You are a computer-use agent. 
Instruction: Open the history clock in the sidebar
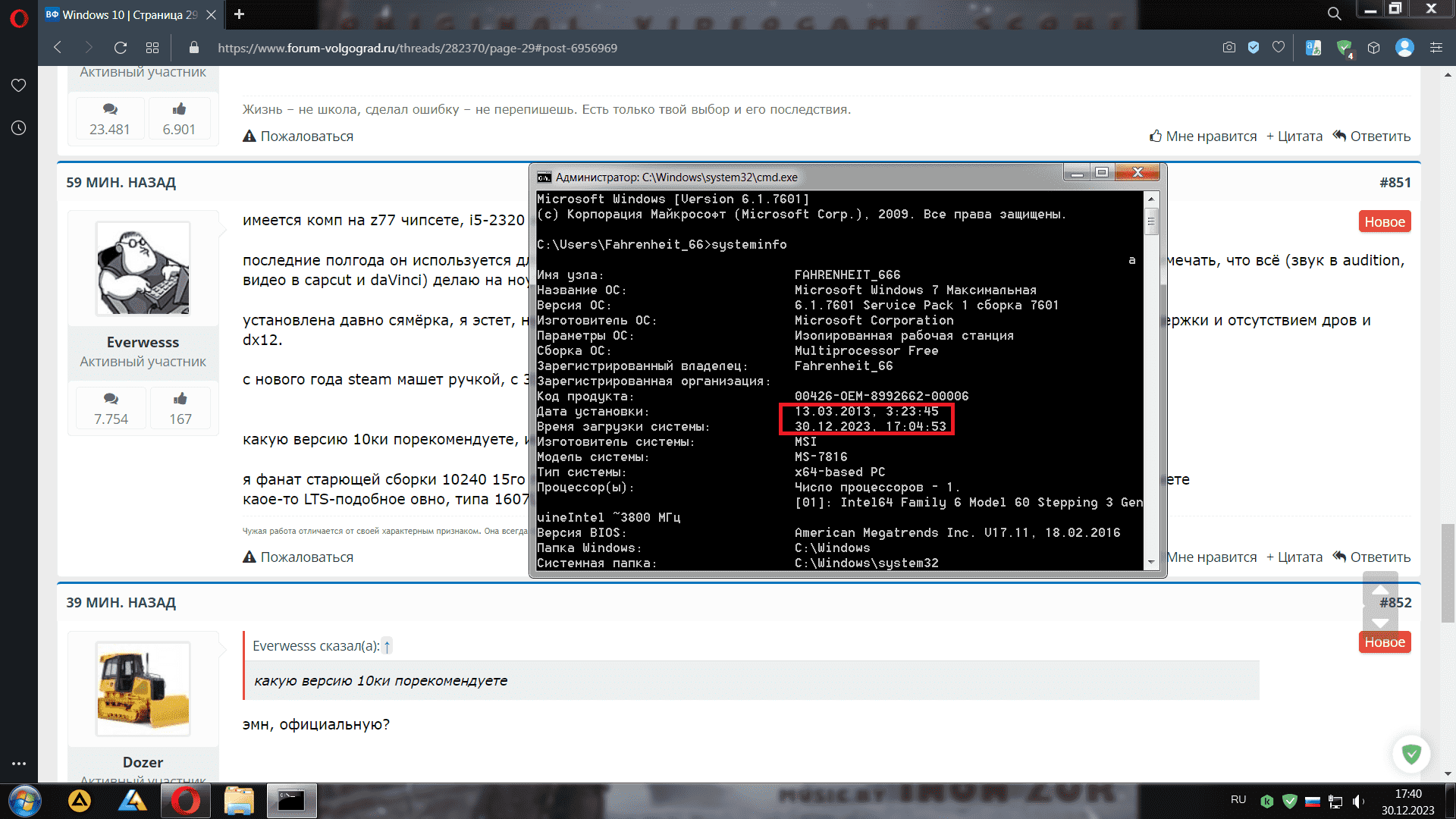[19, 128]
